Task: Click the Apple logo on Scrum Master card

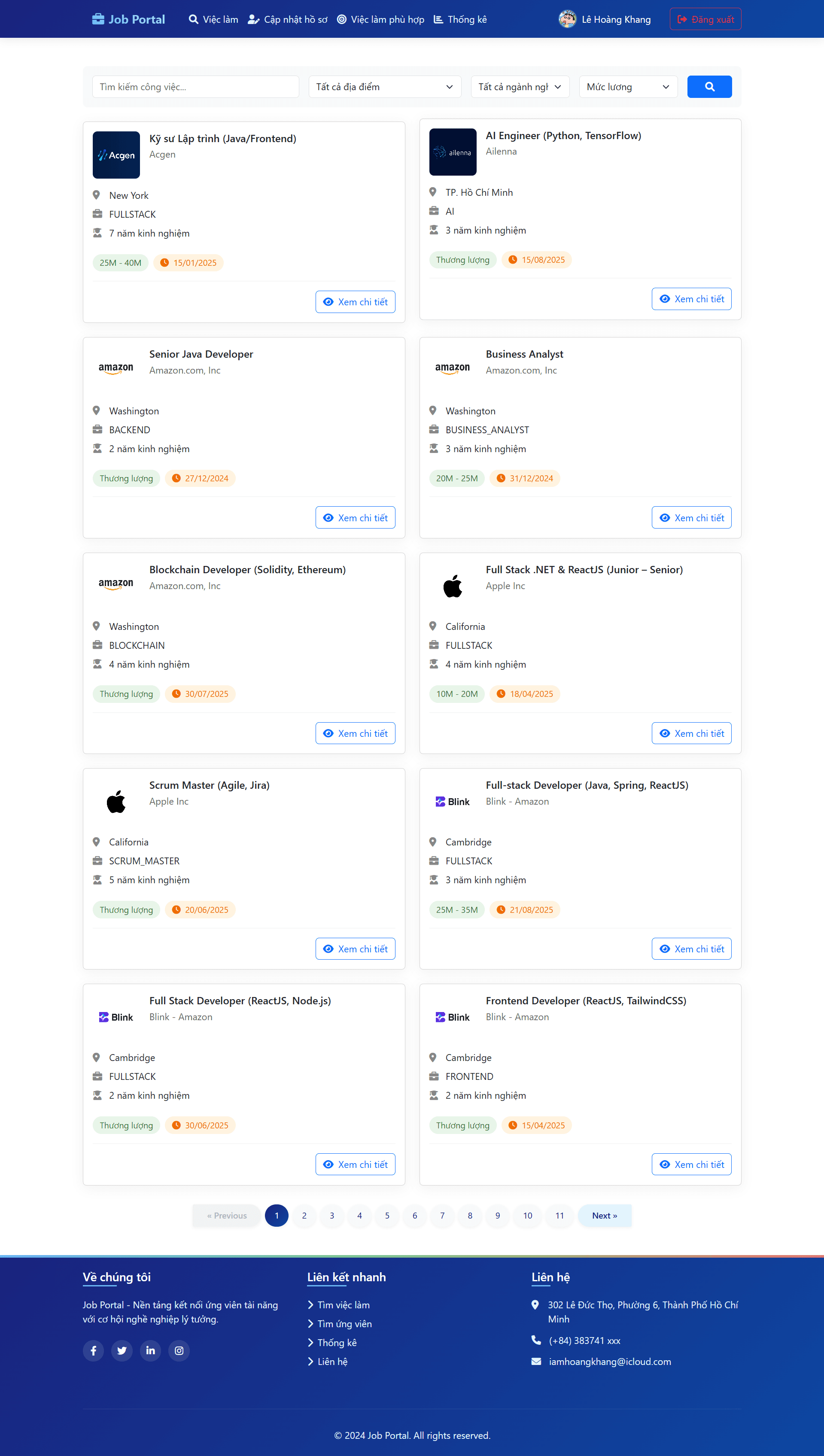Action: pos(116,801)
